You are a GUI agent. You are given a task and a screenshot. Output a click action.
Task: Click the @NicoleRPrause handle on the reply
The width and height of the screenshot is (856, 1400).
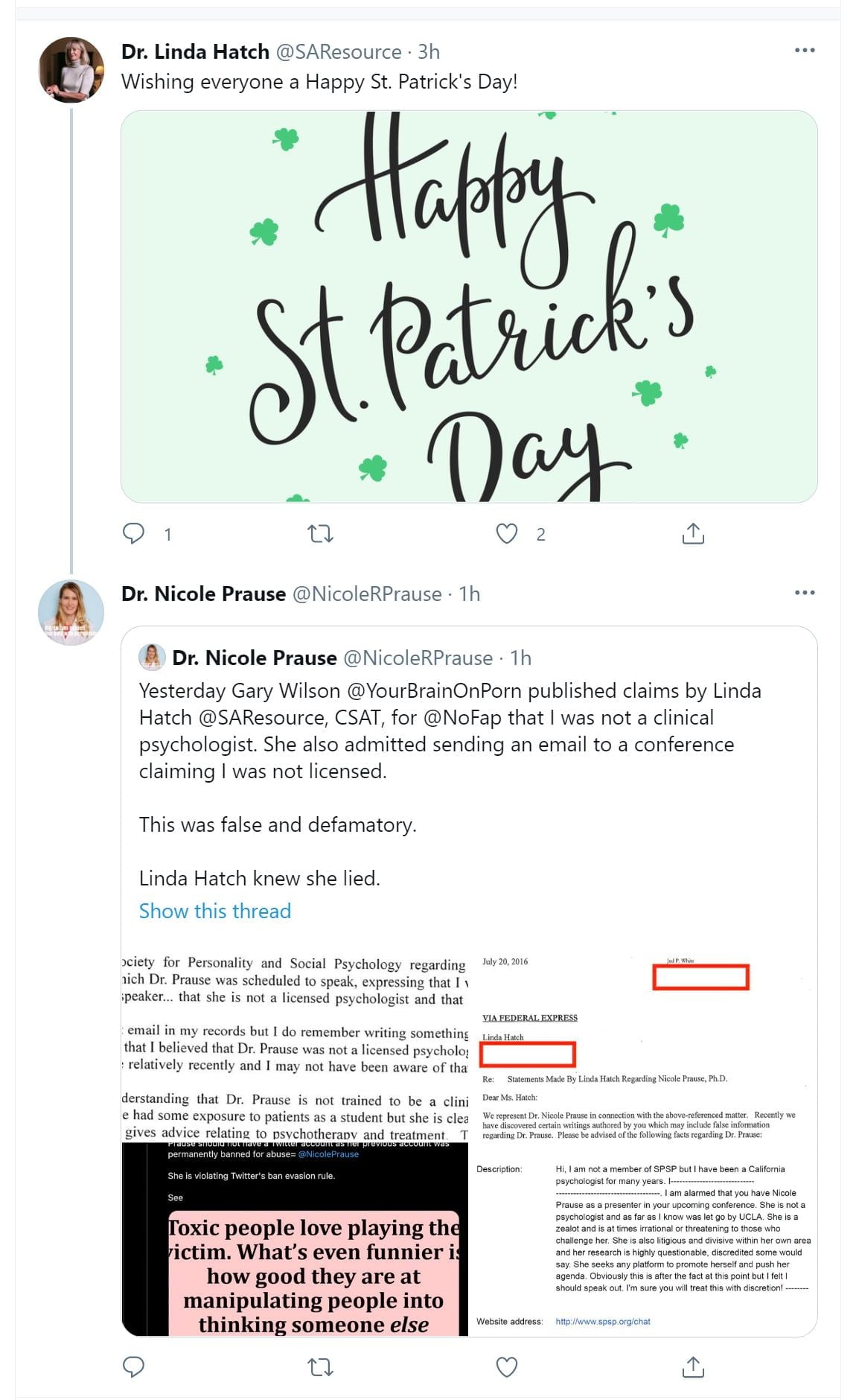click(x=367, y=594)
